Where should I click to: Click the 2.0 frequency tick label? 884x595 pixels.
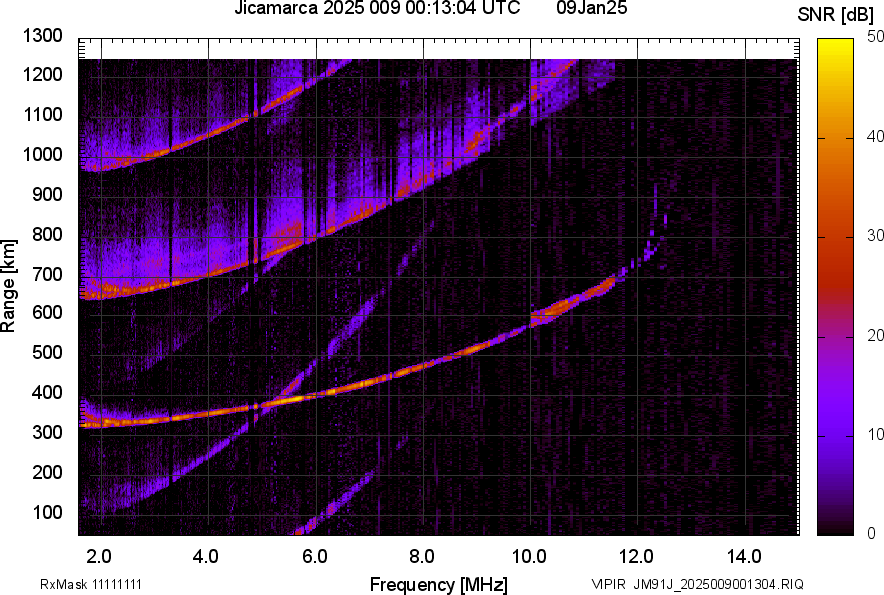pos(99,556)
